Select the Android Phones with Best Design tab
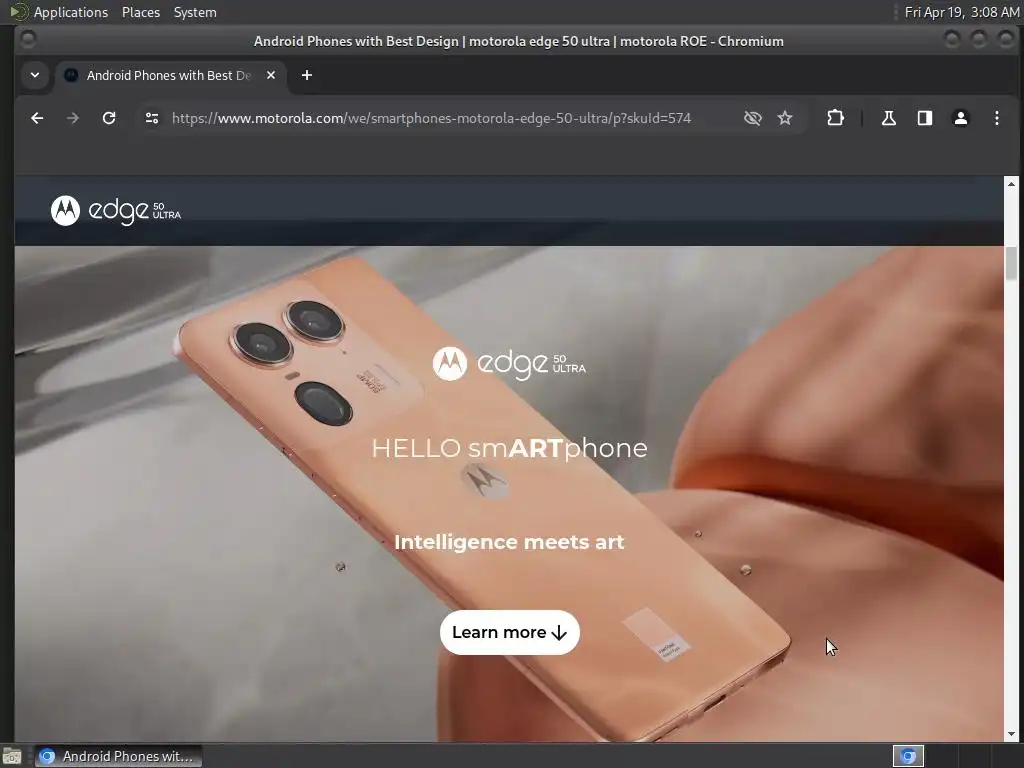The image size is (1024, 768). (x=168, y=75)
